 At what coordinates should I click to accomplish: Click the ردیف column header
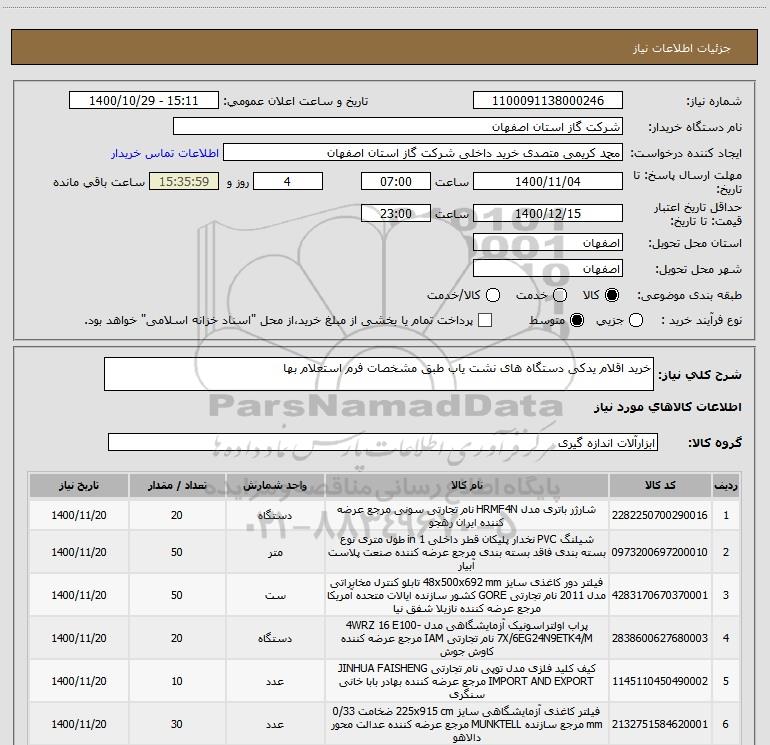726,485
